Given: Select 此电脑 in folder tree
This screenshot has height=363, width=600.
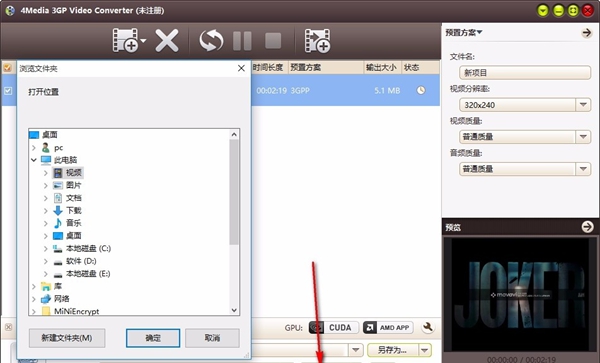Looking at the screenshot, I should coord(65,160).
